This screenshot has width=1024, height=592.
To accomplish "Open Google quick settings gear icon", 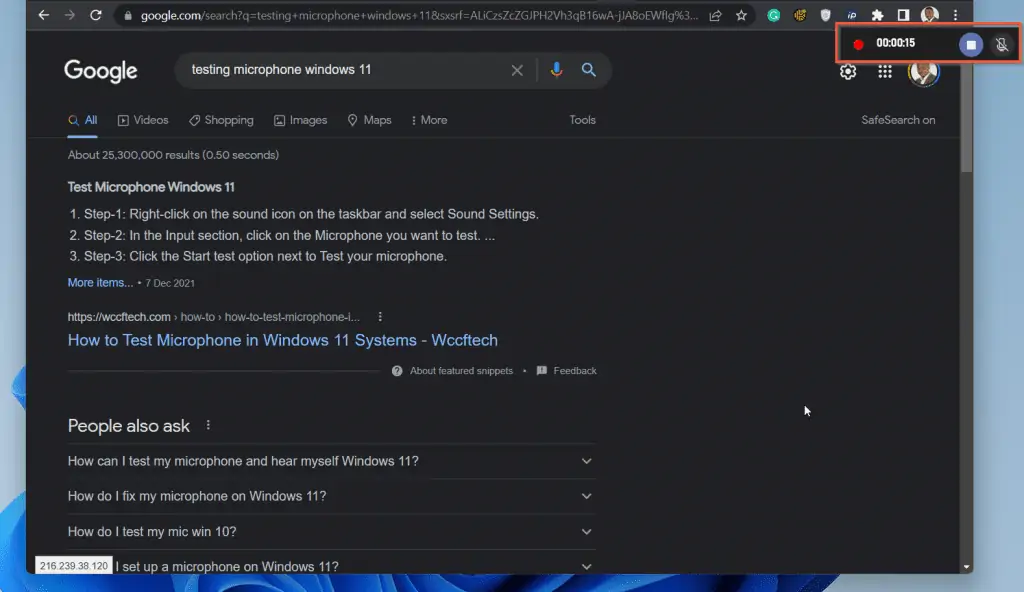I will [847, 71].
